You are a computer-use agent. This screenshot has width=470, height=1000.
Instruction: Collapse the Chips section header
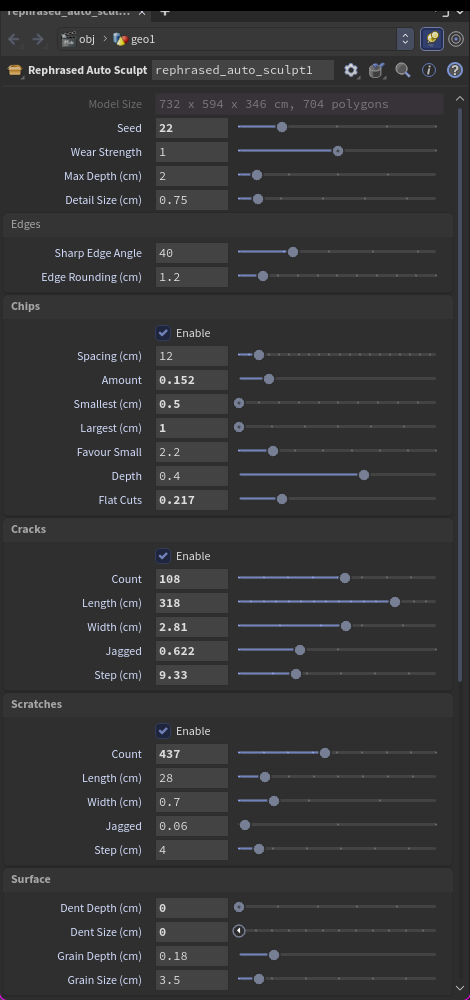click(x=228, y=306)
